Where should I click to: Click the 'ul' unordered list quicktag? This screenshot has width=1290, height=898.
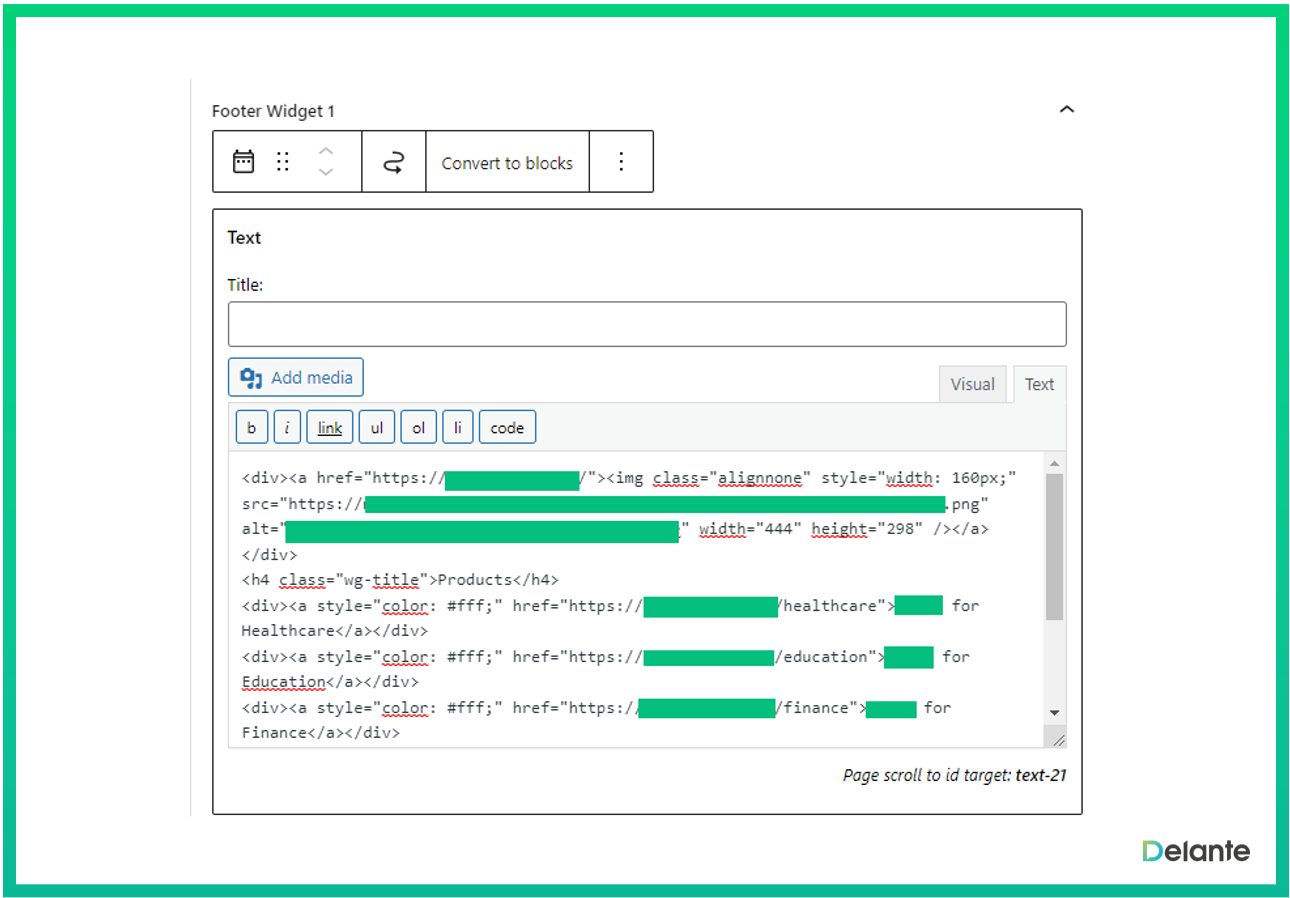point(377,428)
